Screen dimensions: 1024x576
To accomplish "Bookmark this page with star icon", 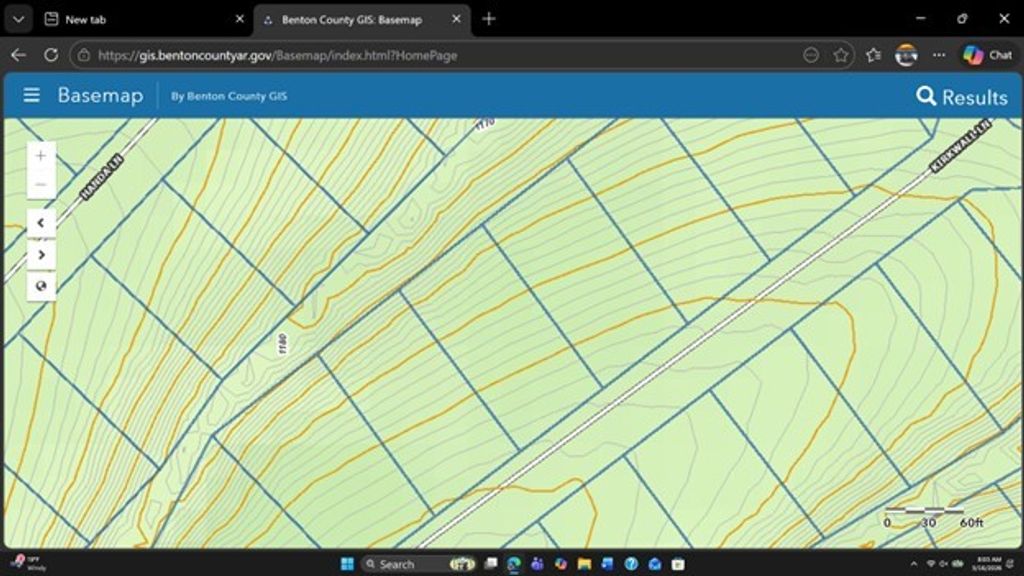I will pyautogui.click(x=841, y=55).
